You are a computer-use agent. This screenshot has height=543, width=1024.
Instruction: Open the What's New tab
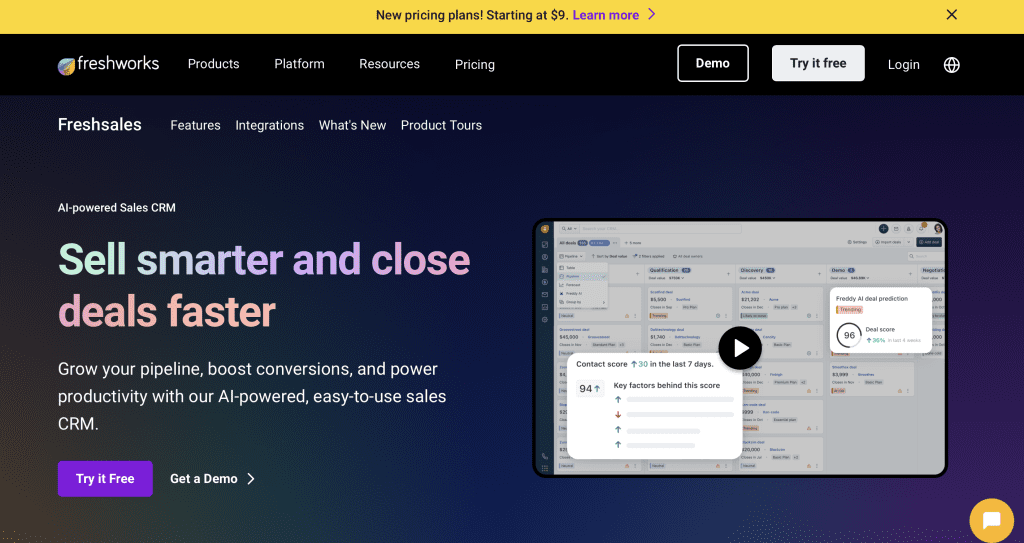[352, 125]
